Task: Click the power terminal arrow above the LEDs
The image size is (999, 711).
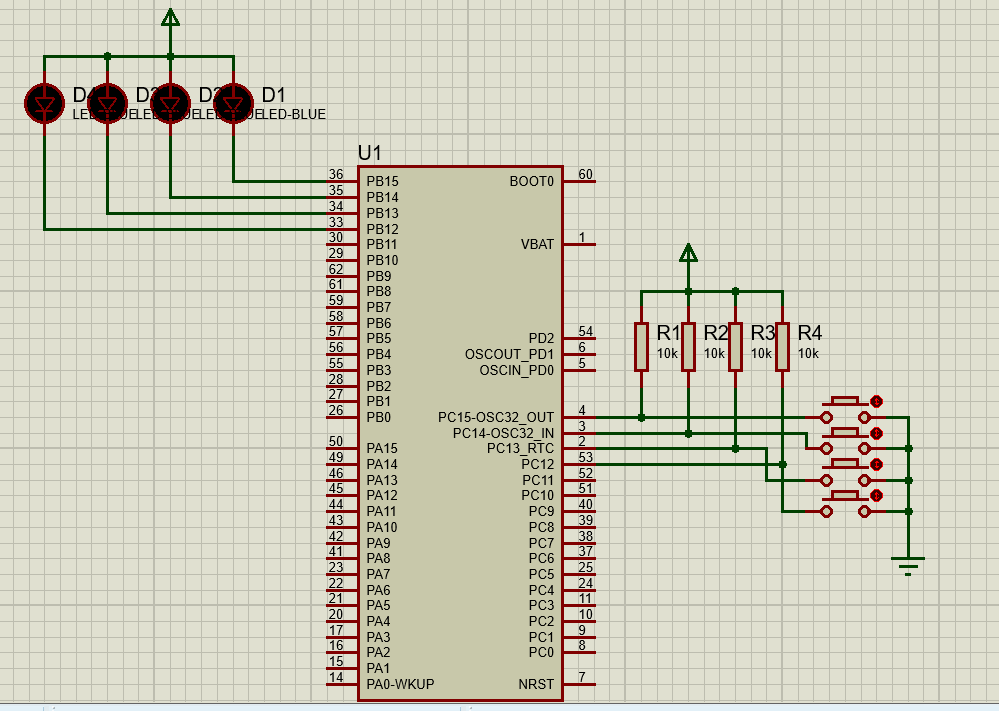Action: tap(170, 17)
